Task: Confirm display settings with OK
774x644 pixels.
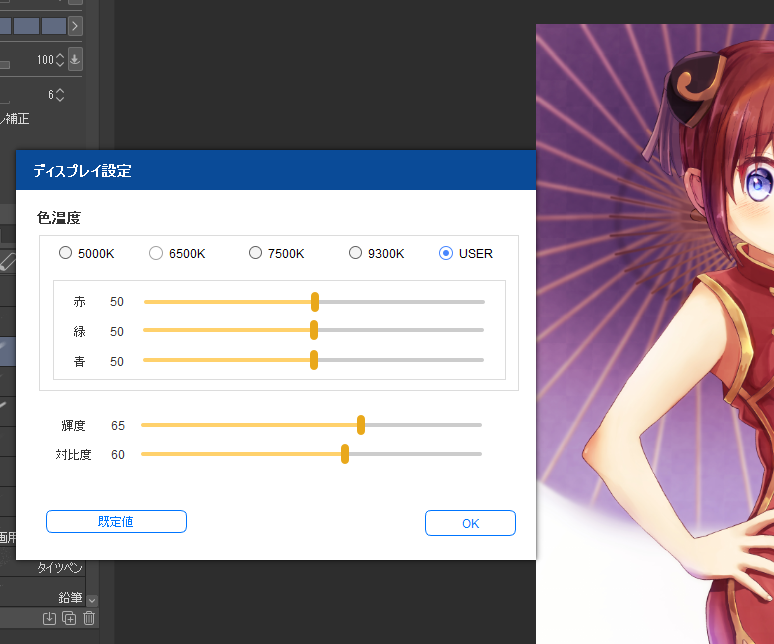Action: (x=470, y=523)
